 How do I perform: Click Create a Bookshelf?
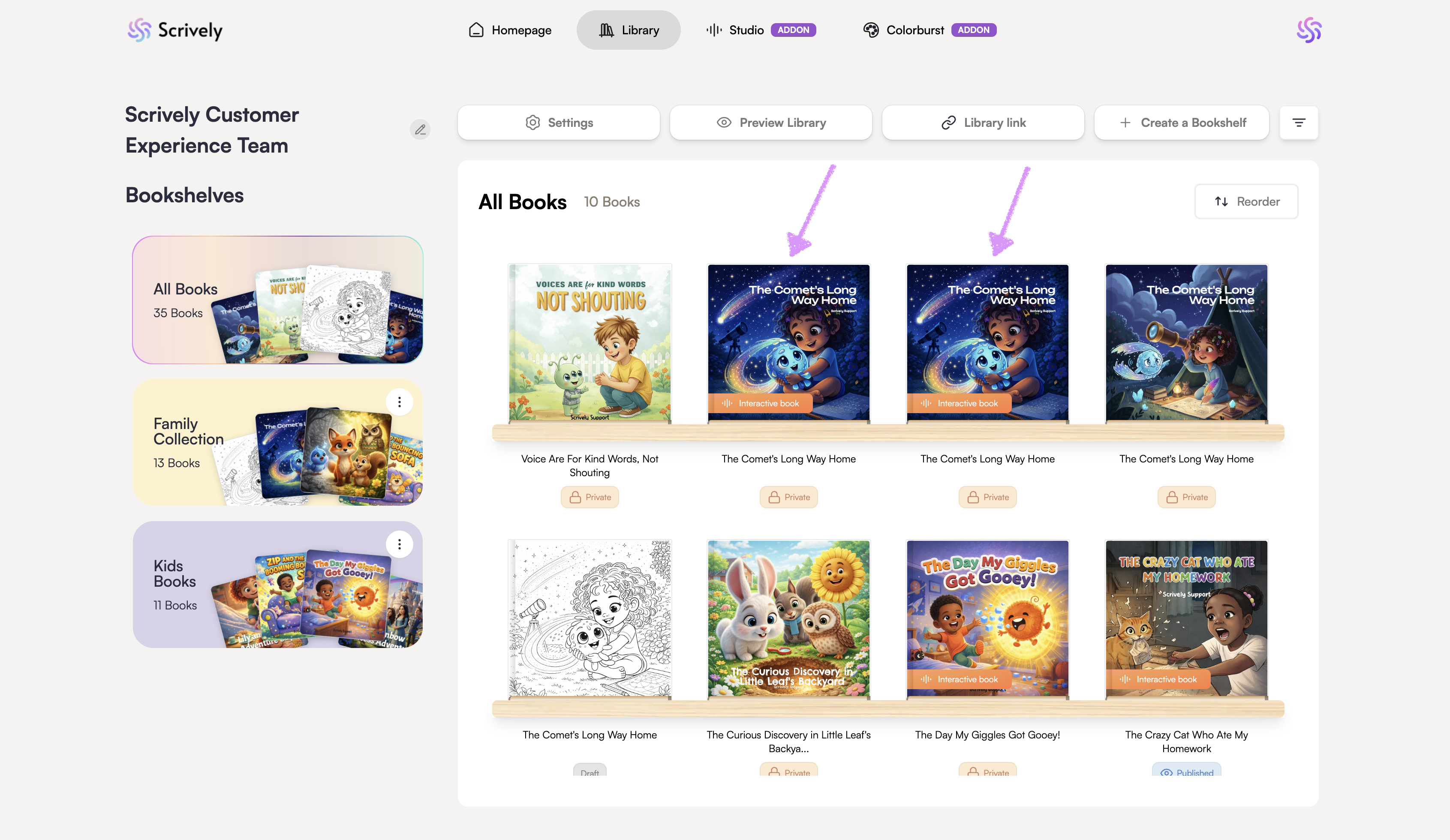coord(1182,123)
